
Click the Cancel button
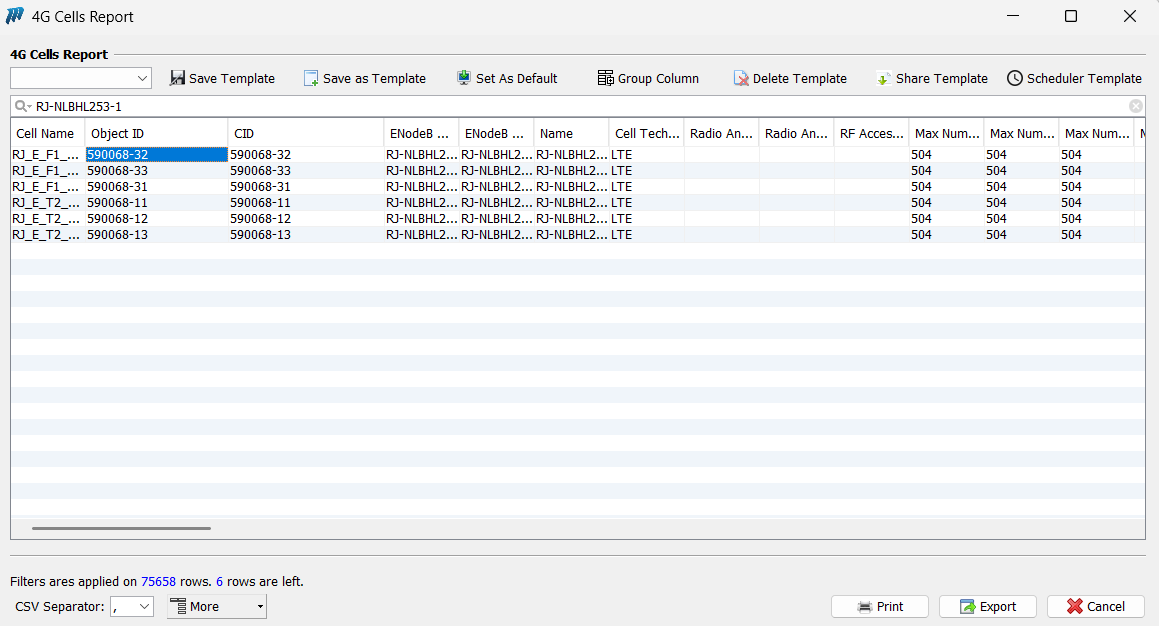[1095, 606]
